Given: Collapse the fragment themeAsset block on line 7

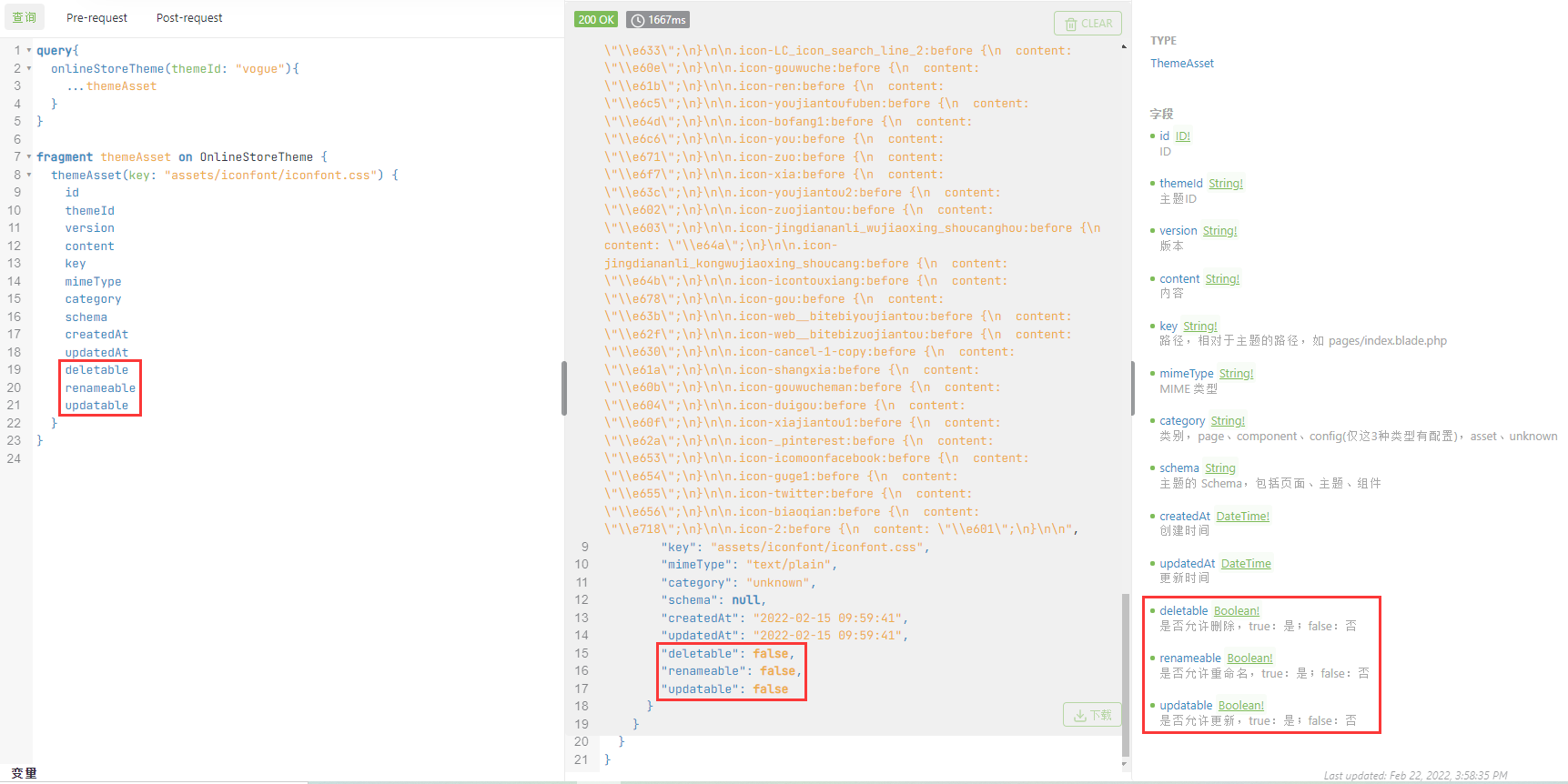Looking at the screenshot, I should coord(28,157).
